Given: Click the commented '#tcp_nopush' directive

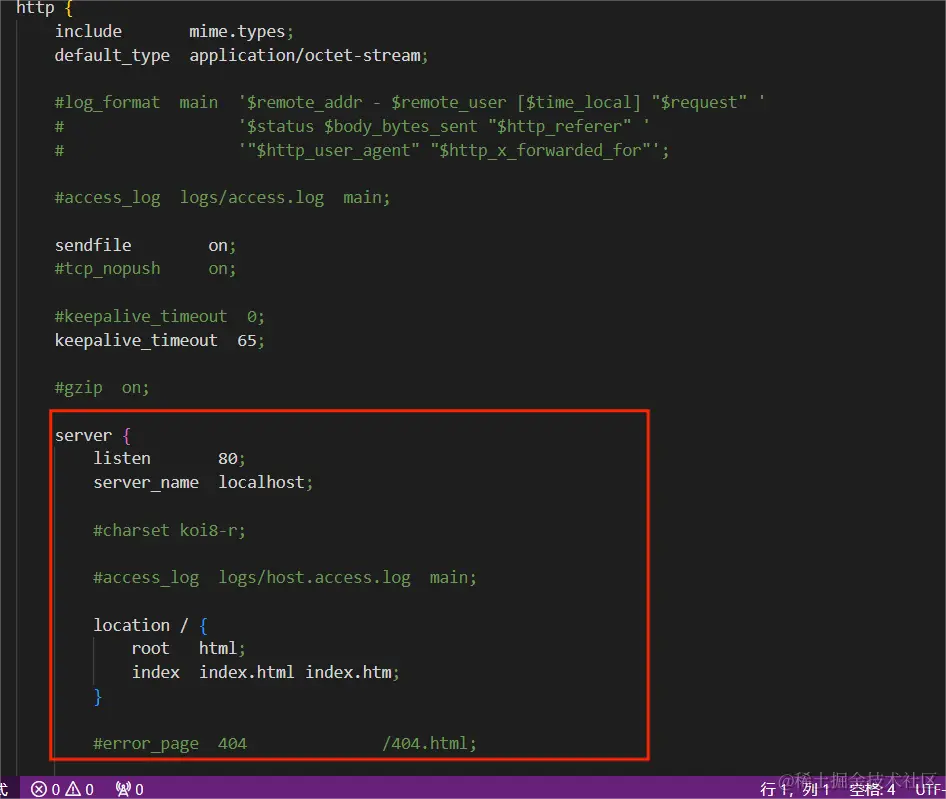Looking at the screenshot, I should (x=107, y=269).
